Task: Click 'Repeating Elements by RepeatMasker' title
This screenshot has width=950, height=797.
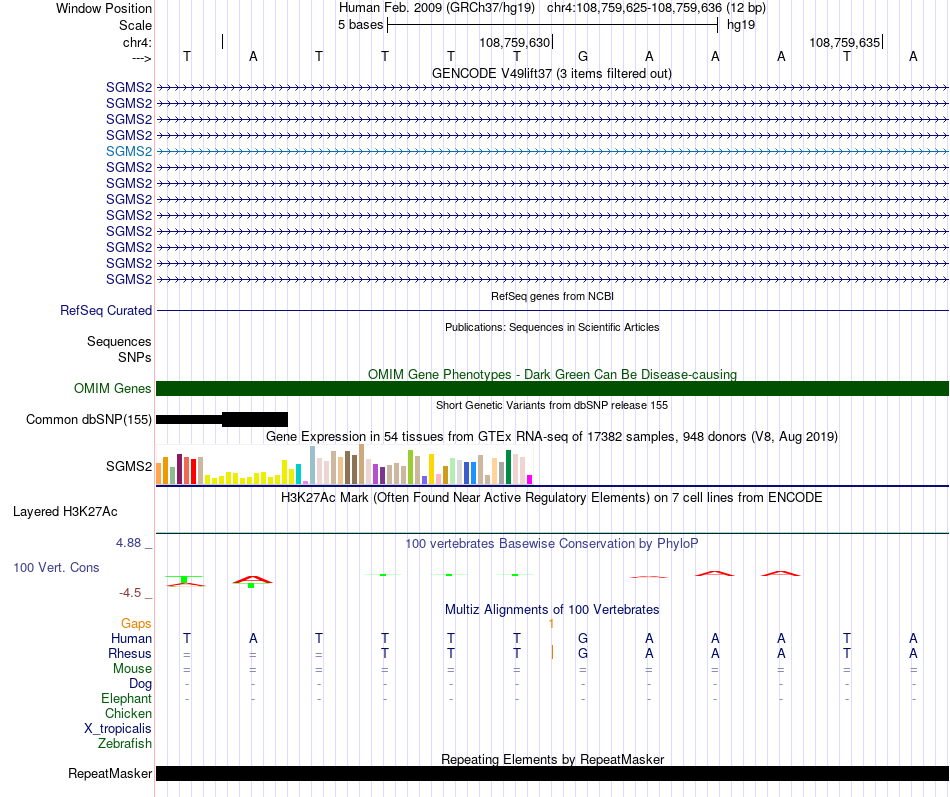Action: pos(553,759)
